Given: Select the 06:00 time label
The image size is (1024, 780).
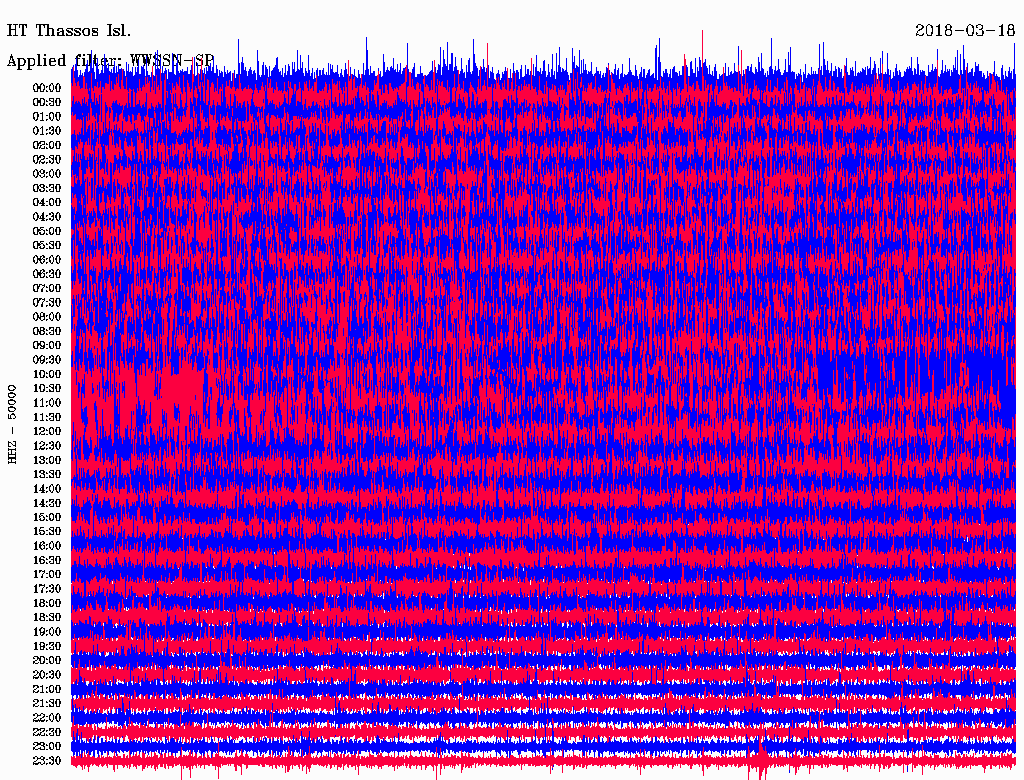Looking at the screenshot, I should pyautogui.click(x=47, y=259).
